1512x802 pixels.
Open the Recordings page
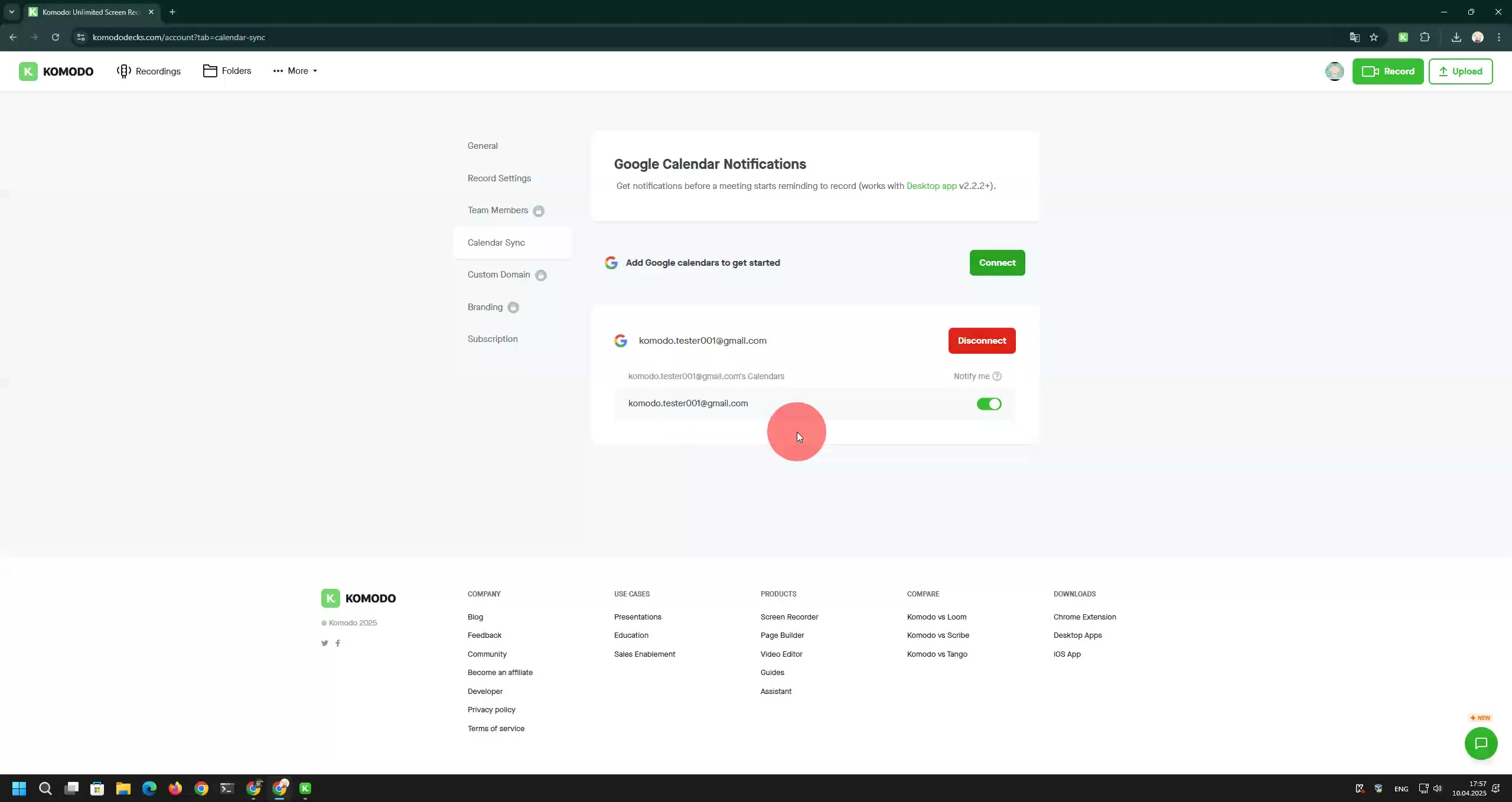(x=149, y=71)
